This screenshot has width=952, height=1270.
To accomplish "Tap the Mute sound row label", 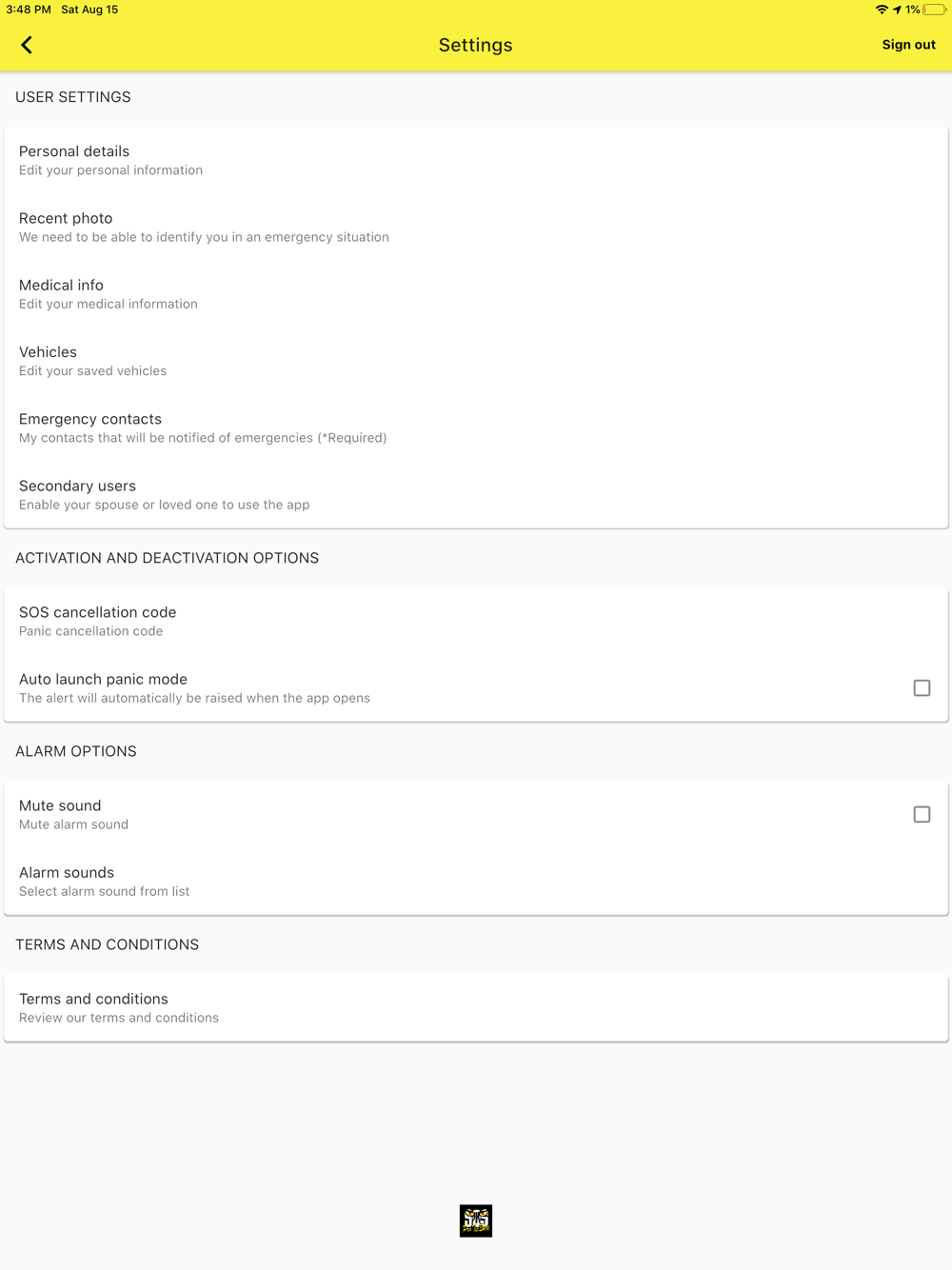I will (60, 805).
